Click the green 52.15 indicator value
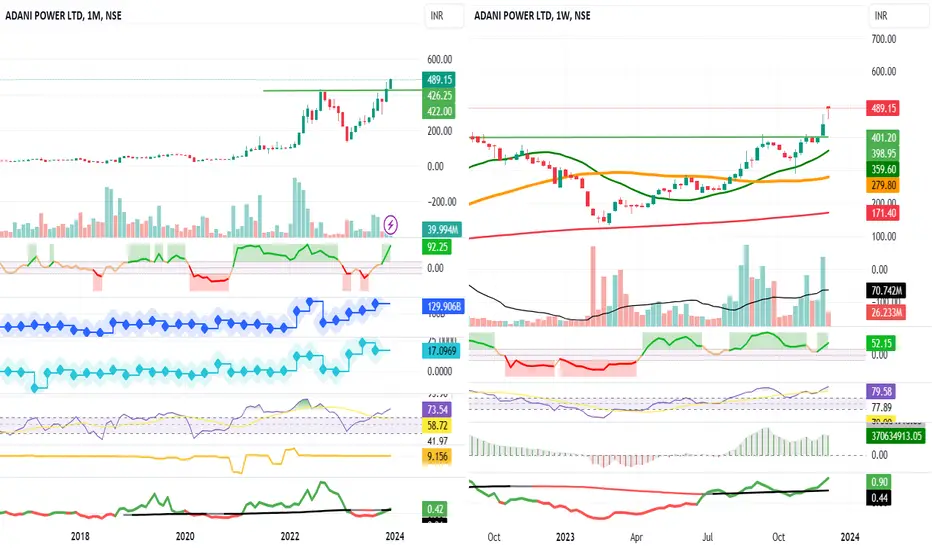This screenshot has width=932, height=550. point(881,343)
